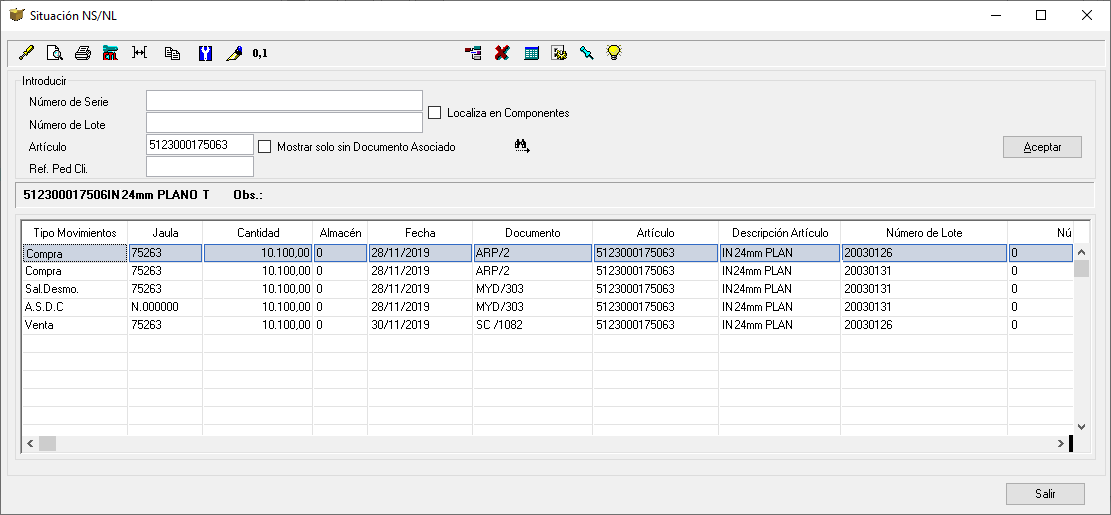Click the printer icon
This screenshot has height=515, width=1111.
pos(83,52)
